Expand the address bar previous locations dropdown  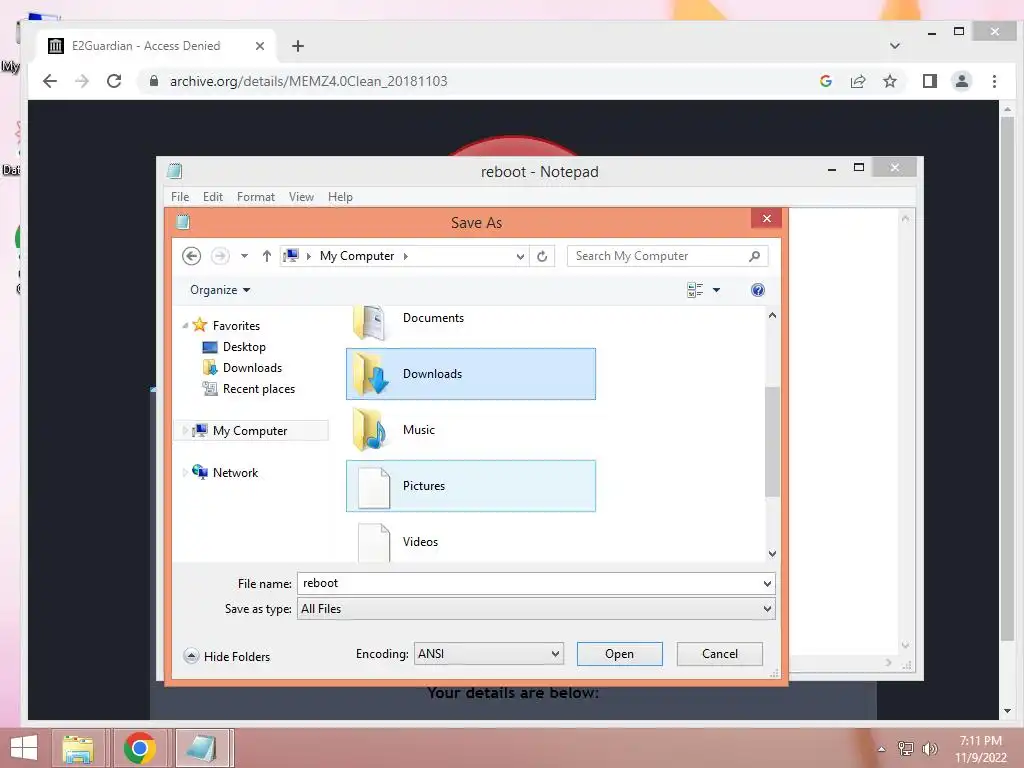click(520, 256)
